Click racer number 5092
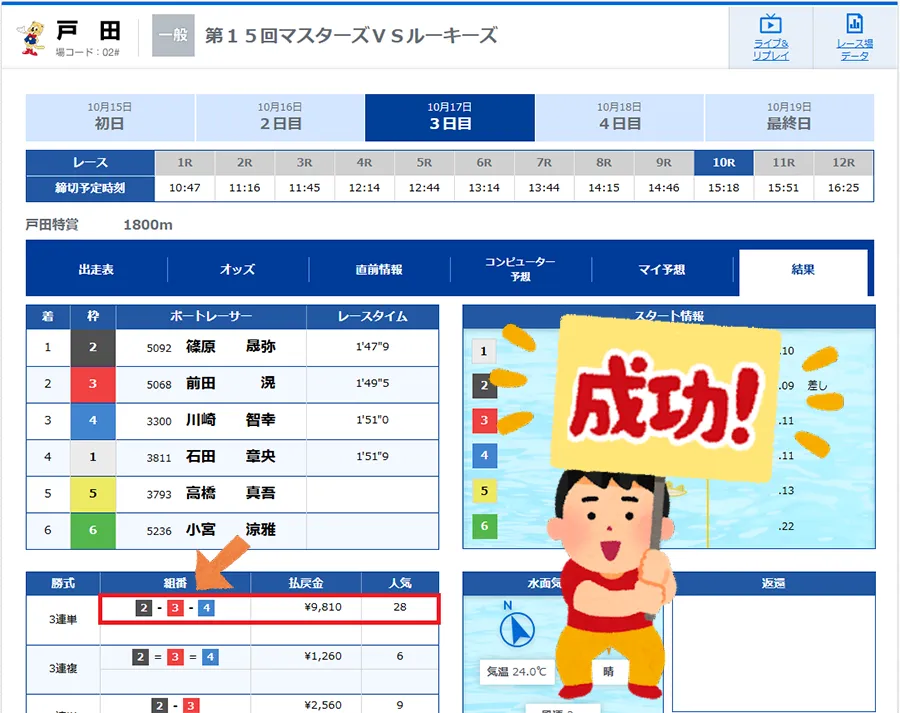The image size is (900, 713). click(159, 348)
